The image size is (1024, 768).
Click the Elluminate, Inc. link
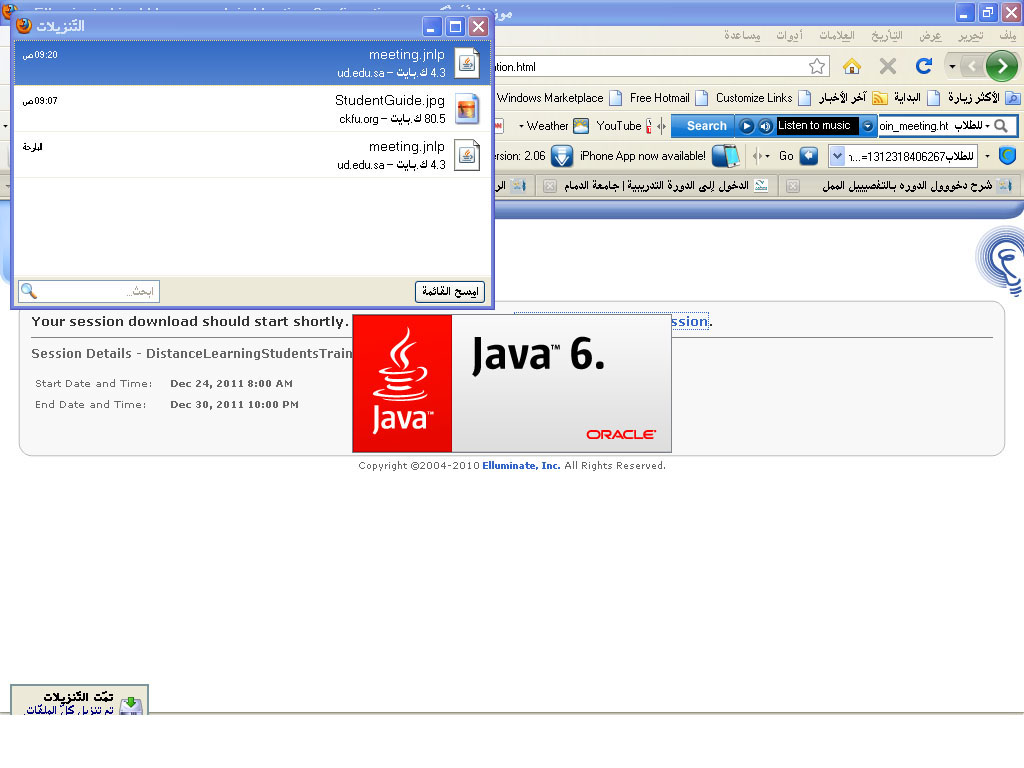click(x=521, y=466)
